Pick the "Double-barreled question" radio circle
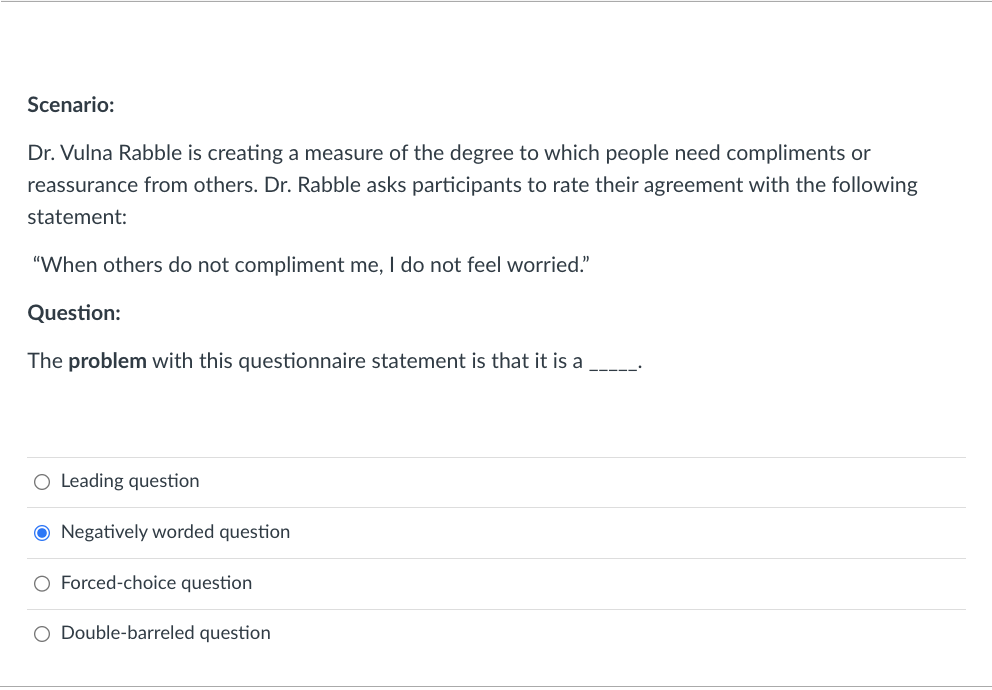This screenshot has width=992, height=690. pos(42,634)
